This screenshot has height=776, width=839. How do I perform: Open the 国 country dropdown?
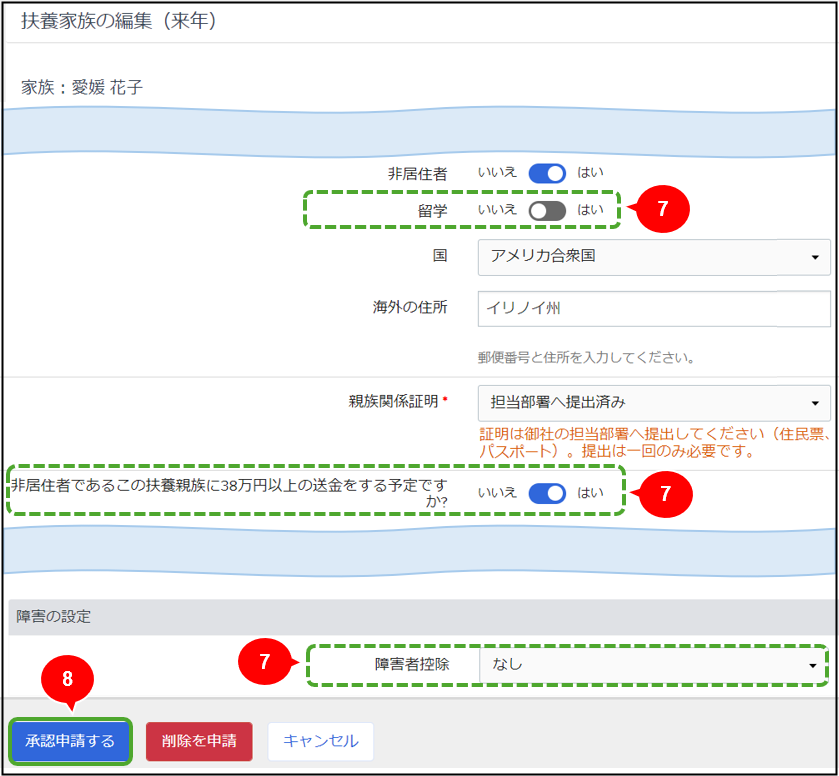point(654,257)
